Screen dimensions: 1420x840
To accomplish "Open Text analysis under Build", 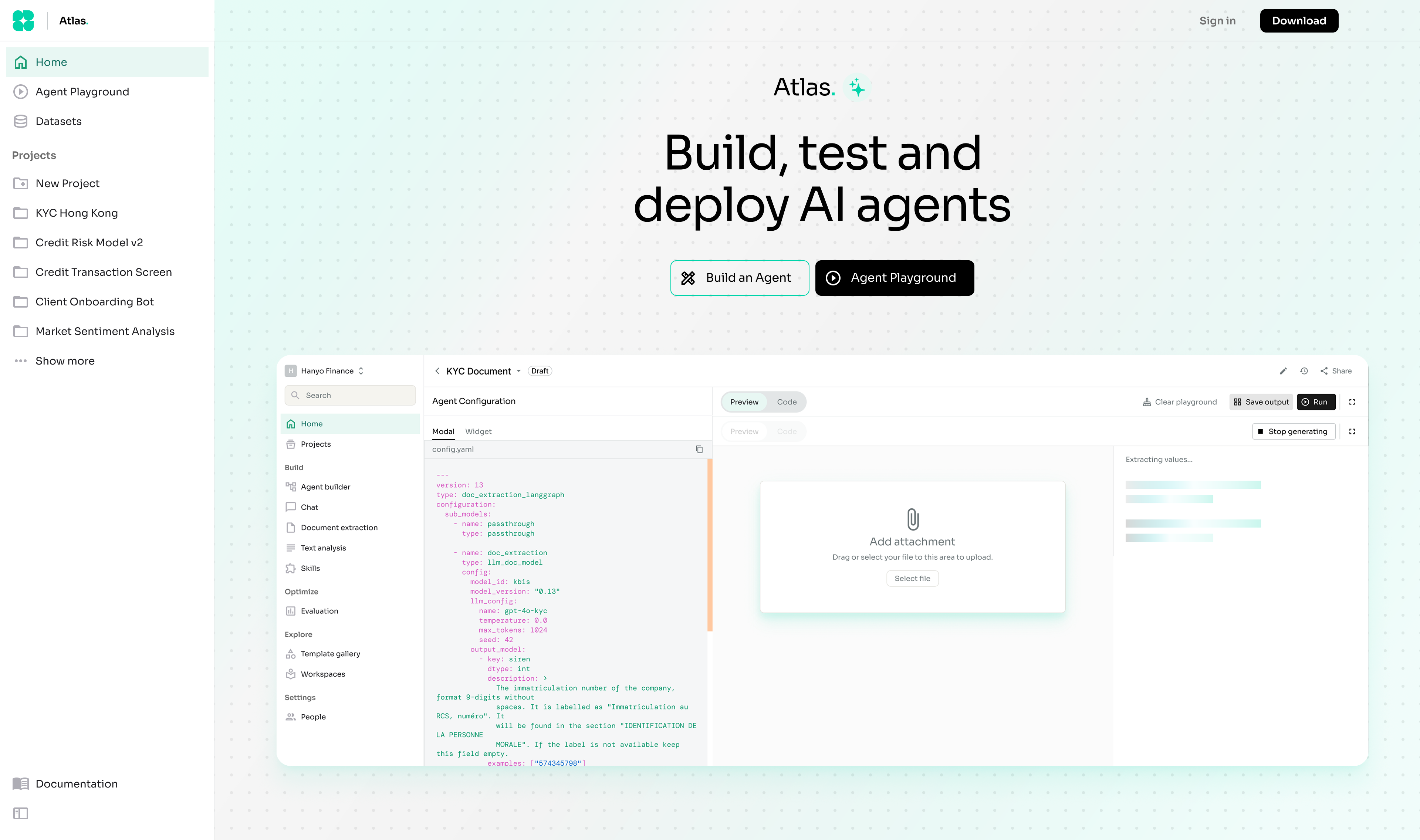I will (x=350, y=548).
